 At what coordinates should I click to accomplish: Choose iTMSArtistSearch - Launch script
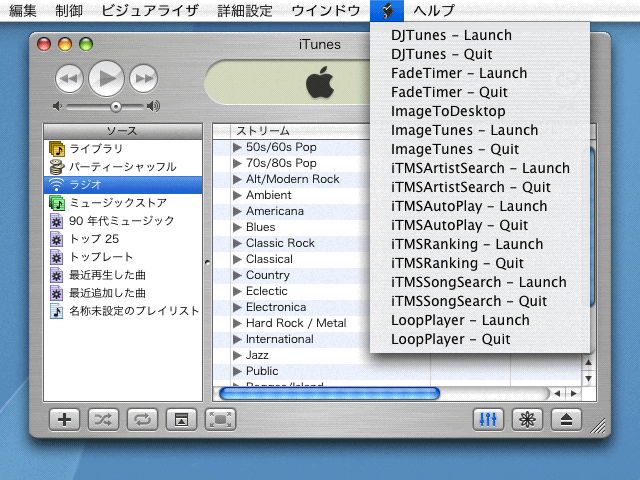click(x=480, y=168)
